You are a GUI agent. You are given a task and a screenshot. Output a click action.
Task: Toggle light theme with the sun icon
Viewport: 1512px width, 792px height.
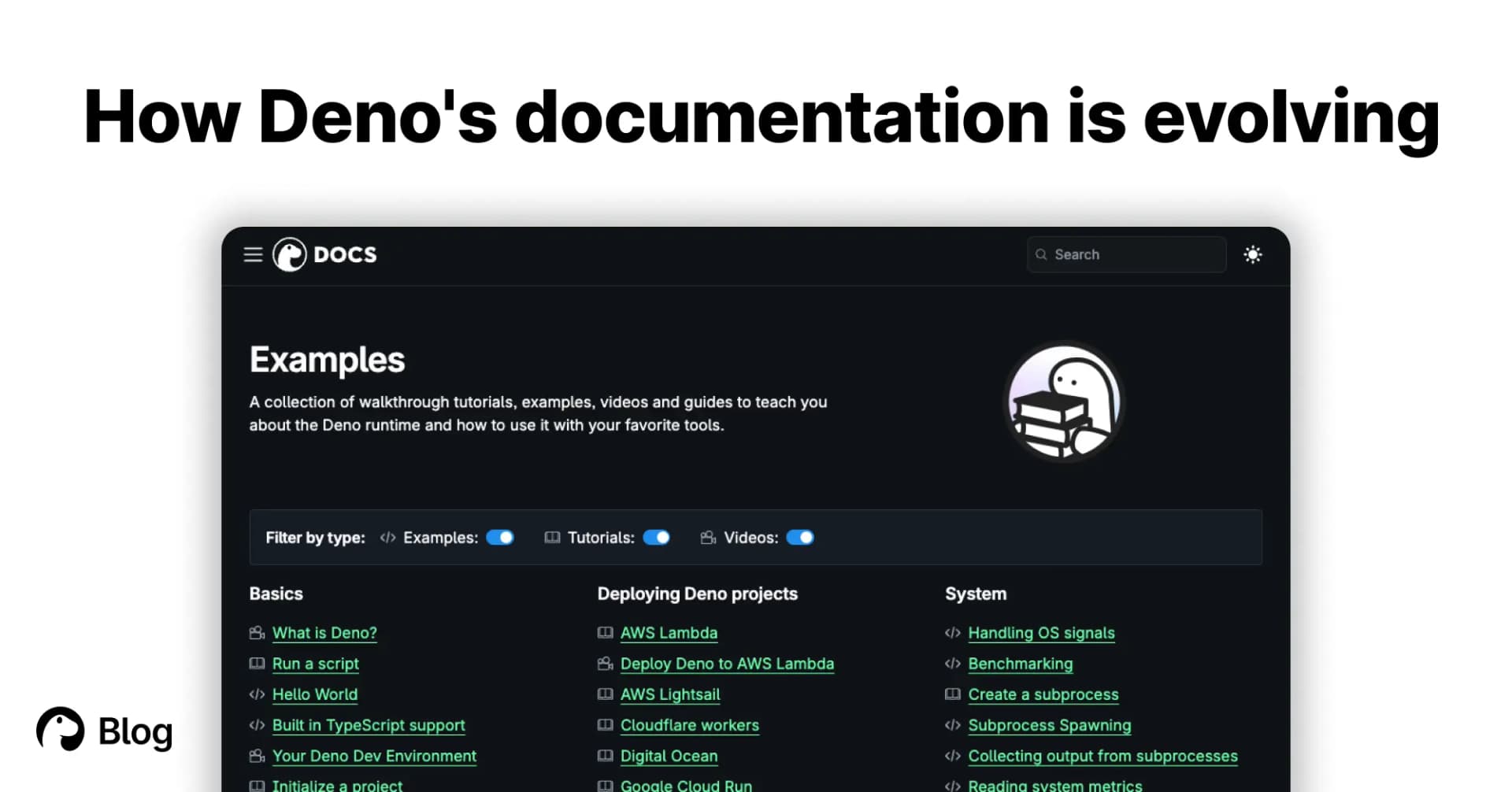click(1253, 254)
